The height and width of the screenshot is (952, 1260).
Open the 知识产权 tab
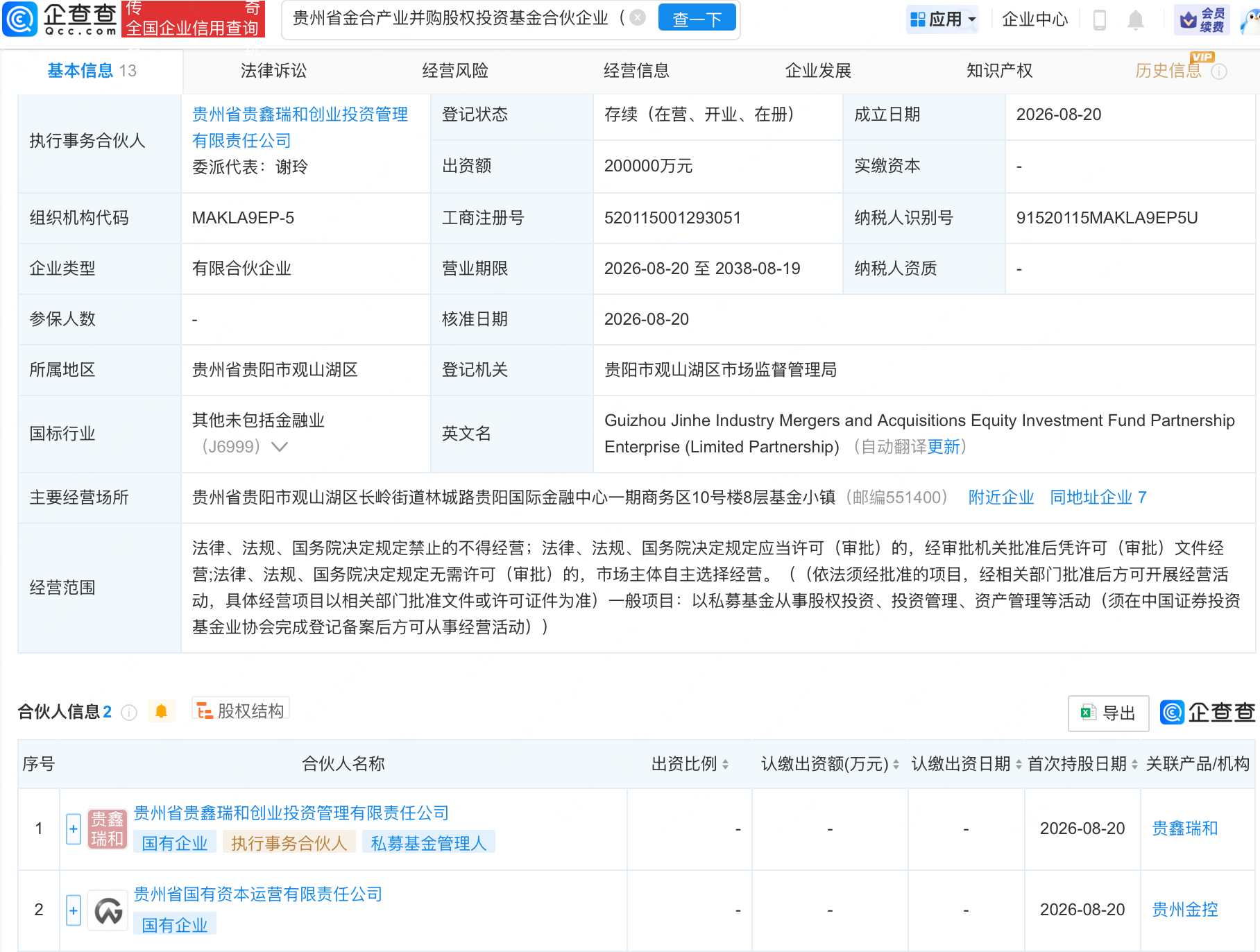coord(999,71)
